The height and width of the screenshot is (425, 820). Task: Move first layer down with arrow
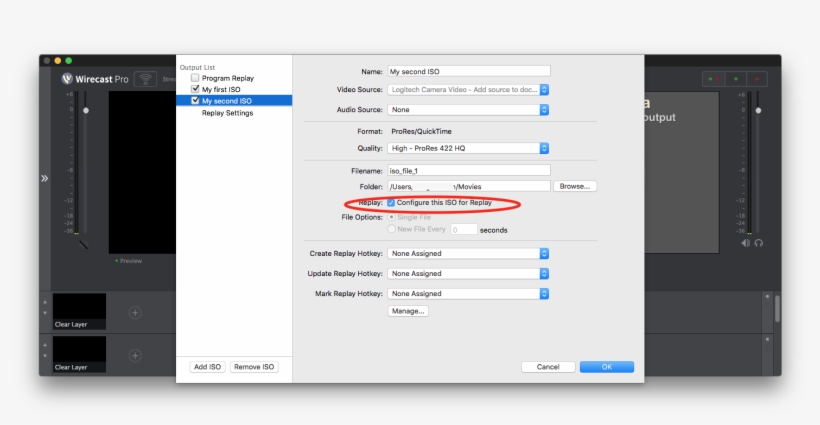click(45, 313)
